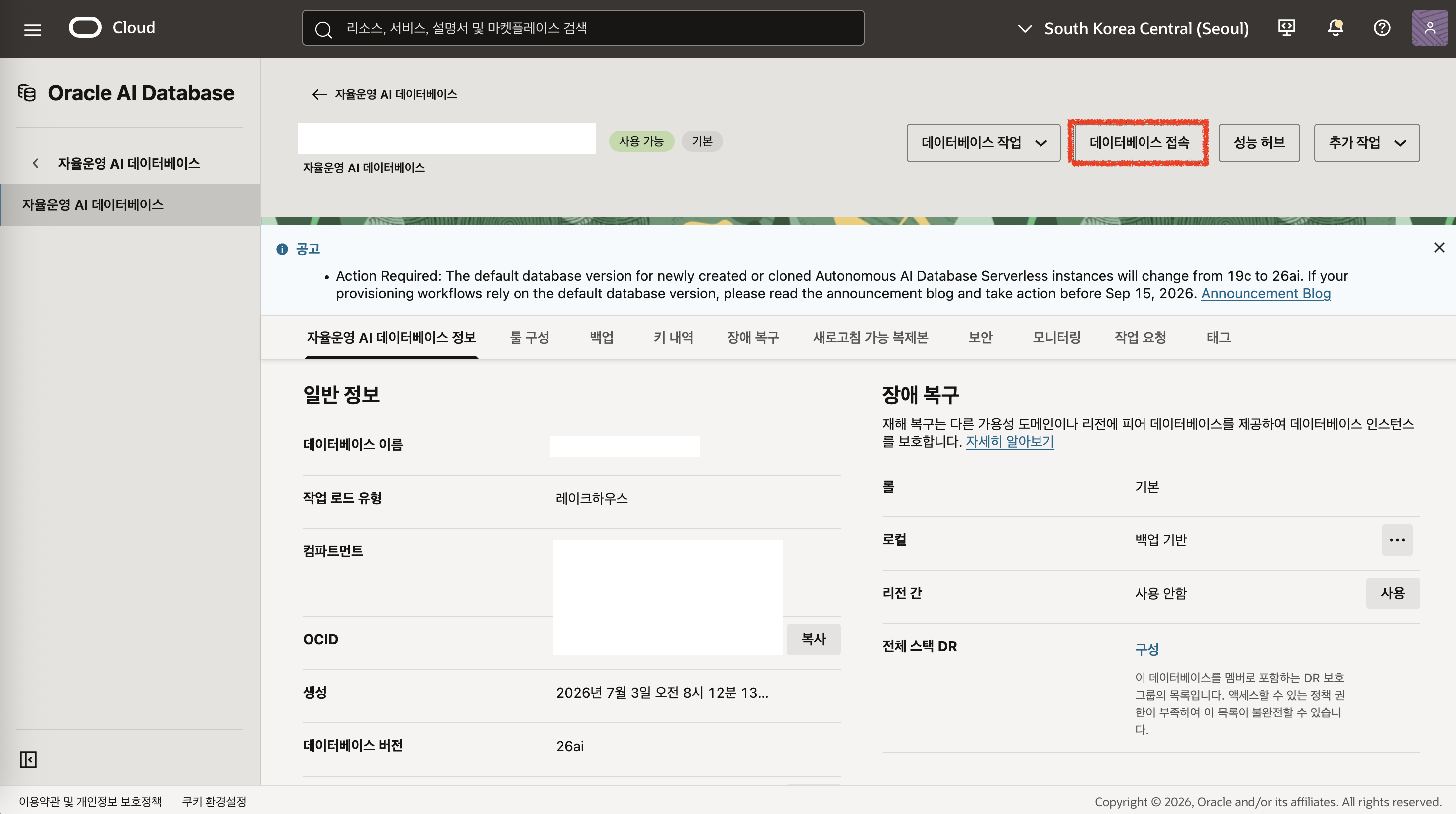Click the 데이터베이스 접속 button

coord(1139,143)
